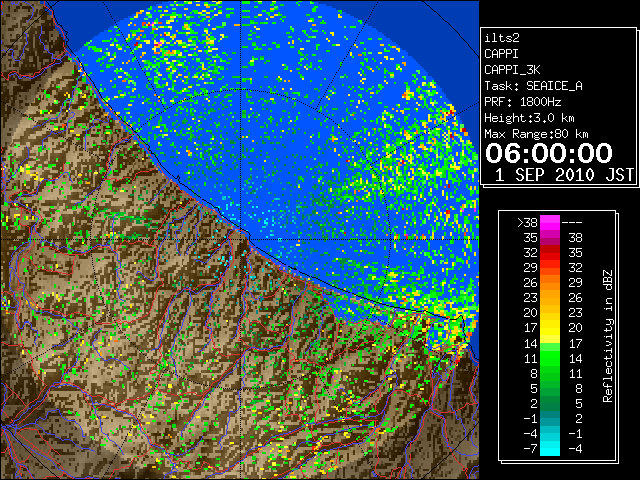Click the 'PRF: 1800Hz' text

[x=522, y=102]
